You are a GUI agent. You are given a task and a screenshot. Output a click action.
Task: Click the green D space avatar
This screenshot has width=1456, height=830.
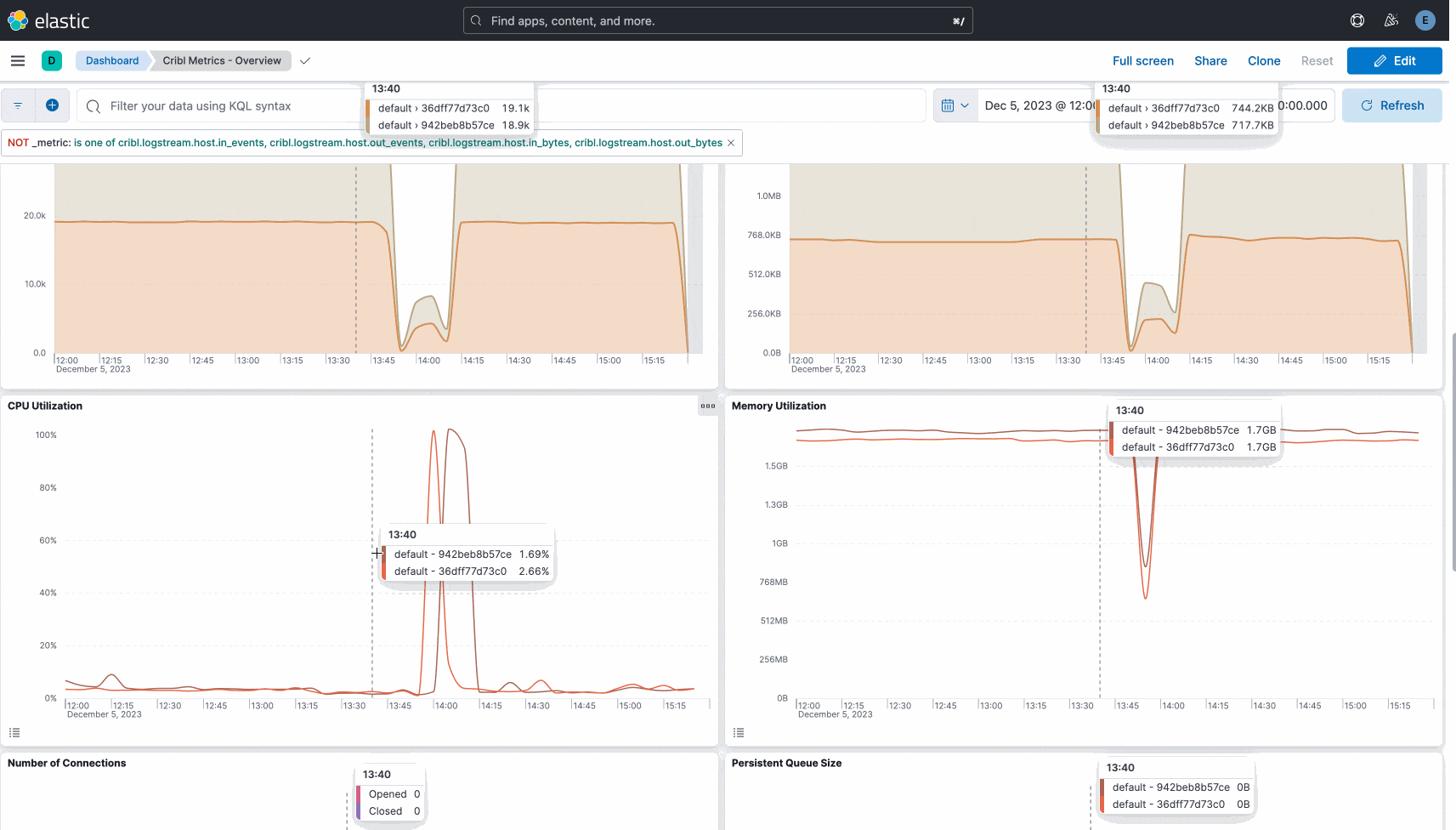[52, 60]
